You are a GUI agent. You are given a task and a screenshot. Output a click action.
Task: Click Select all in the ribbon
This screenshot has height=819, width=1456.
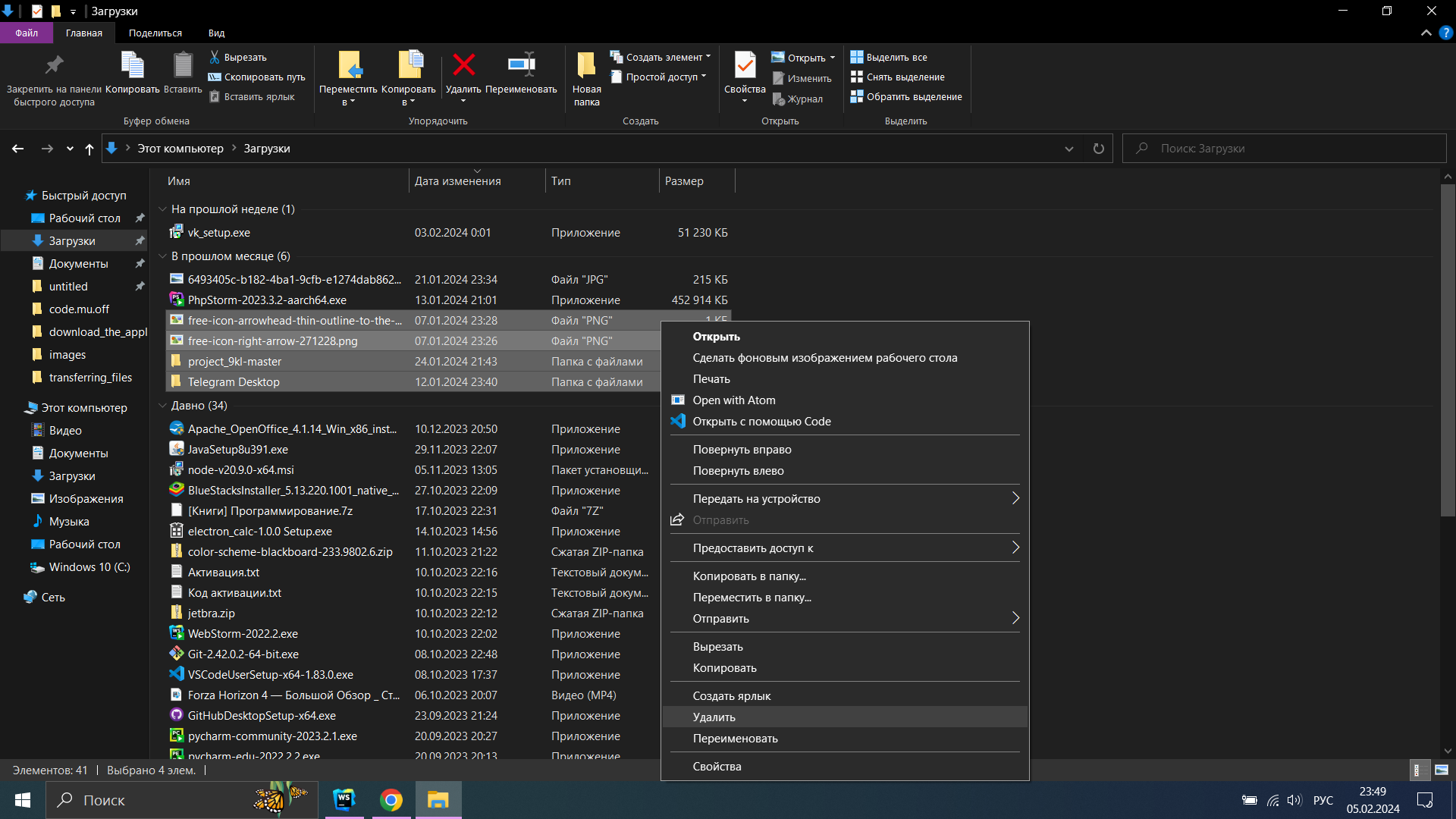click(889, 58)
